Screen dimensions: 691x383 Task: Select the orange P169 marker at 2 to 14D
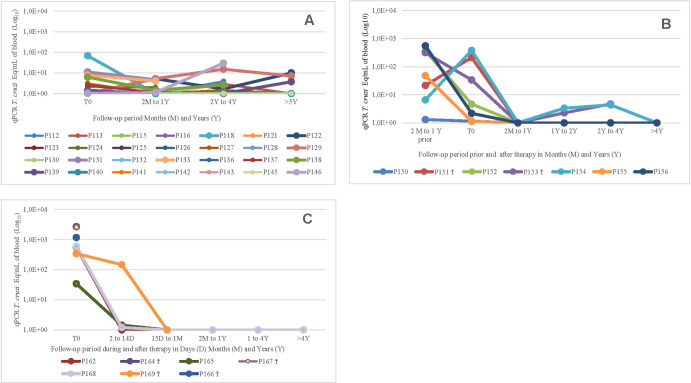[122, 264]
